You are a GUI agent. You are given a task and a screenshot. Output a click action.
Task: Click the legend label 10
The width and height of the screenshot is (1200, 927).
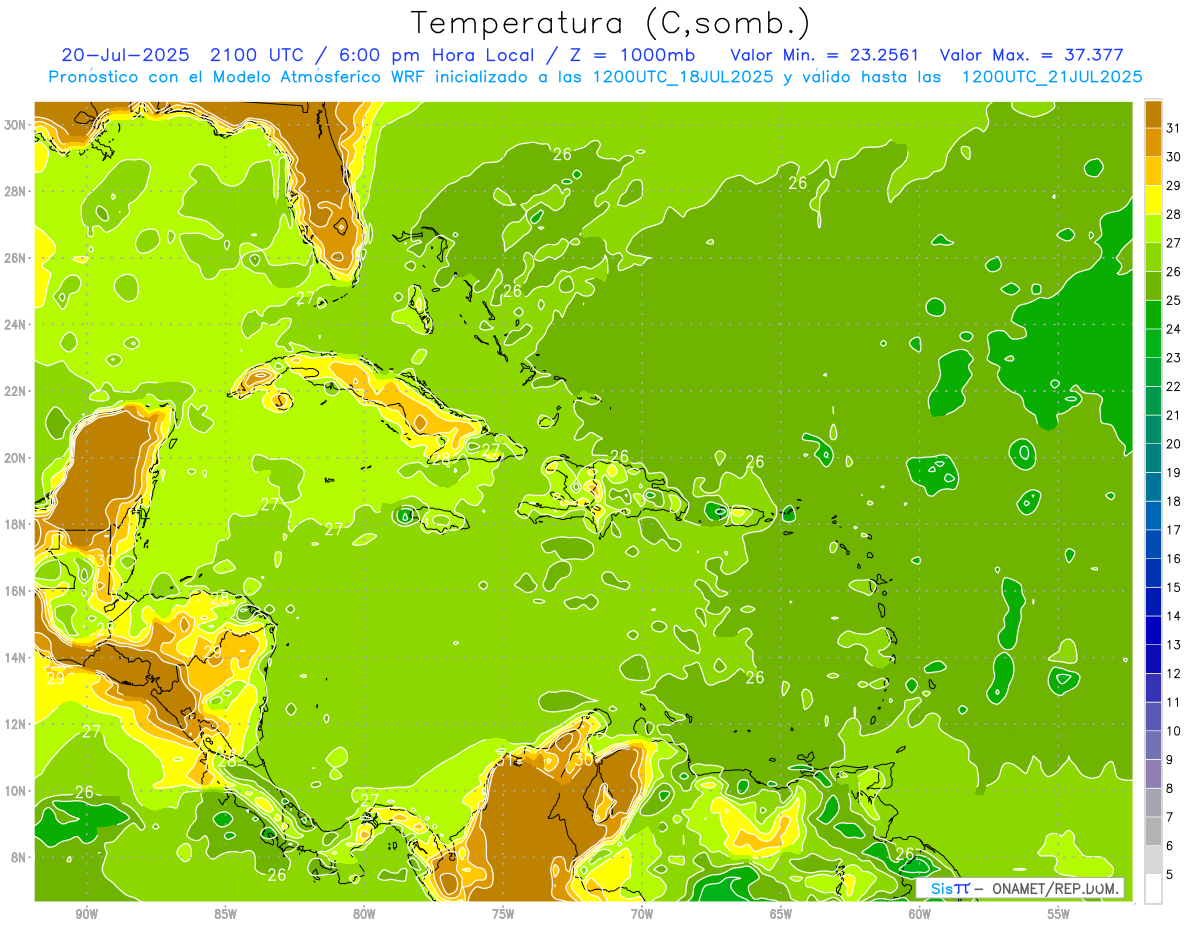tap(1173, 730)
